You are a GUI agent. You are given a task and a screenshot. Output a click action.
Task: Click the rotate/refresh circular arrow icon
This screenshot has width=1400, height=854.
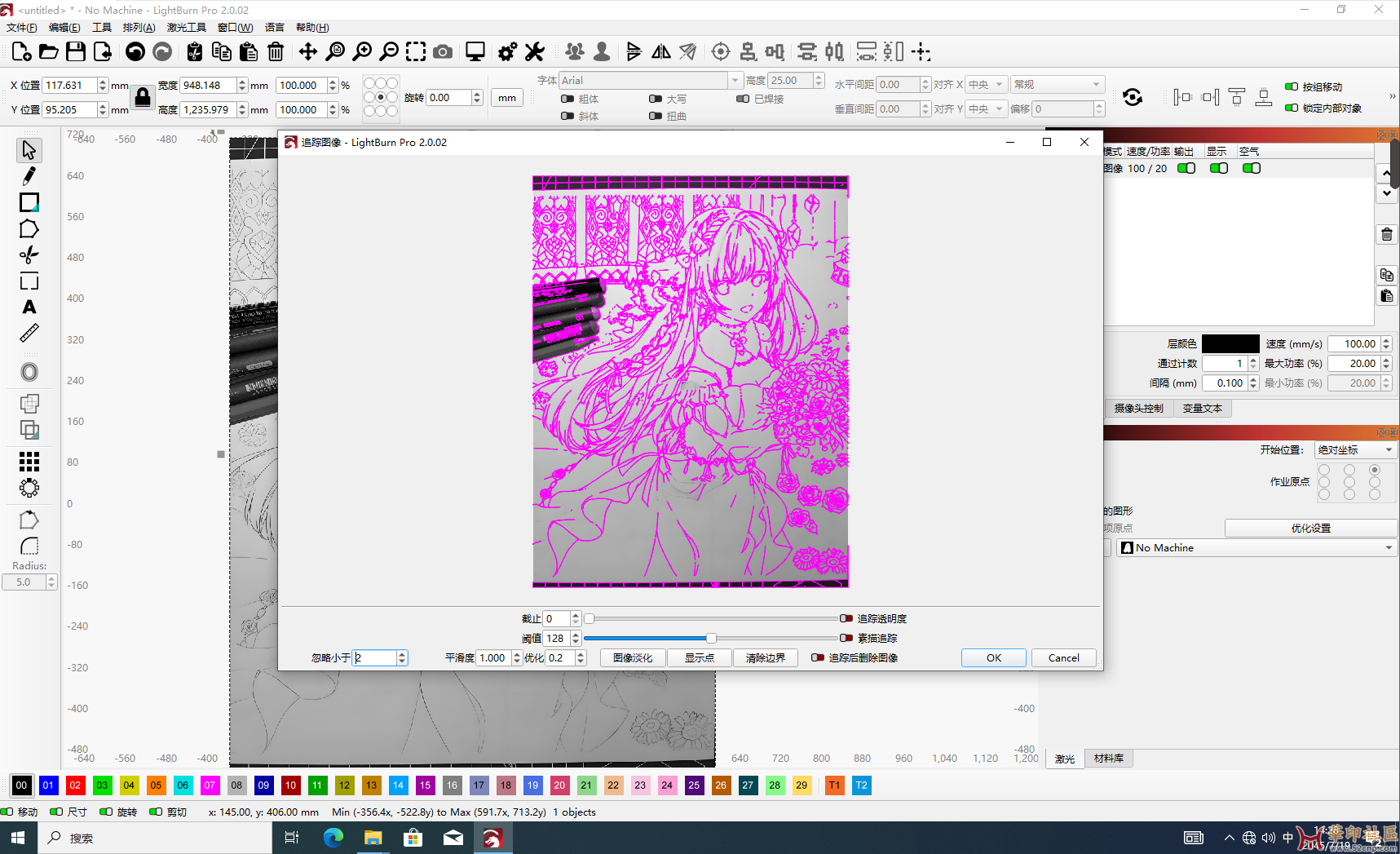tap(1133, 98)
